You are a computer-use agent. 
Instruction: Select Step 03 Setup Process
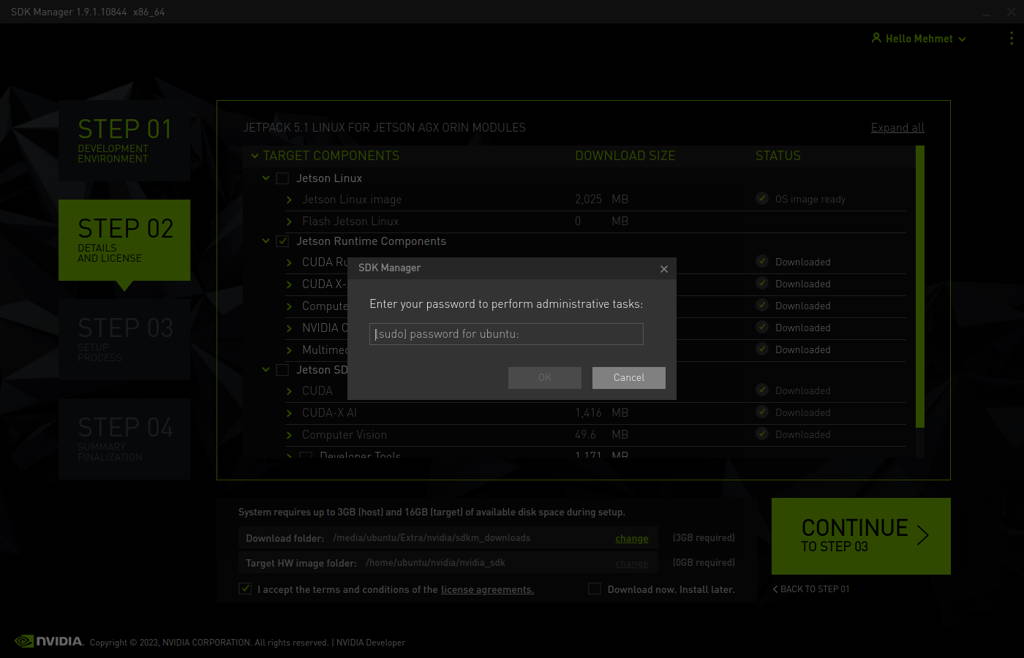[x=124, y=339]
